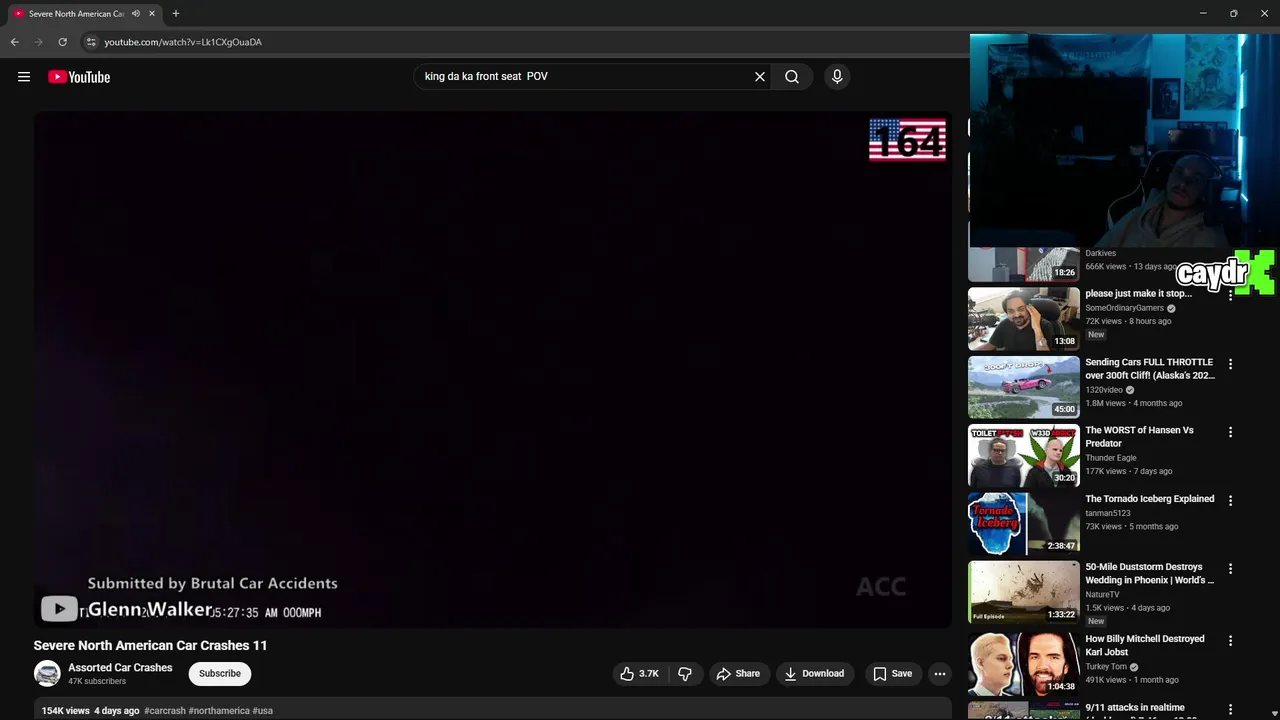Image resolution: width=1280 pixels, height=720 pixels.
Task: Click the #northamerica hashtag
Action: (x=219, y=711)
